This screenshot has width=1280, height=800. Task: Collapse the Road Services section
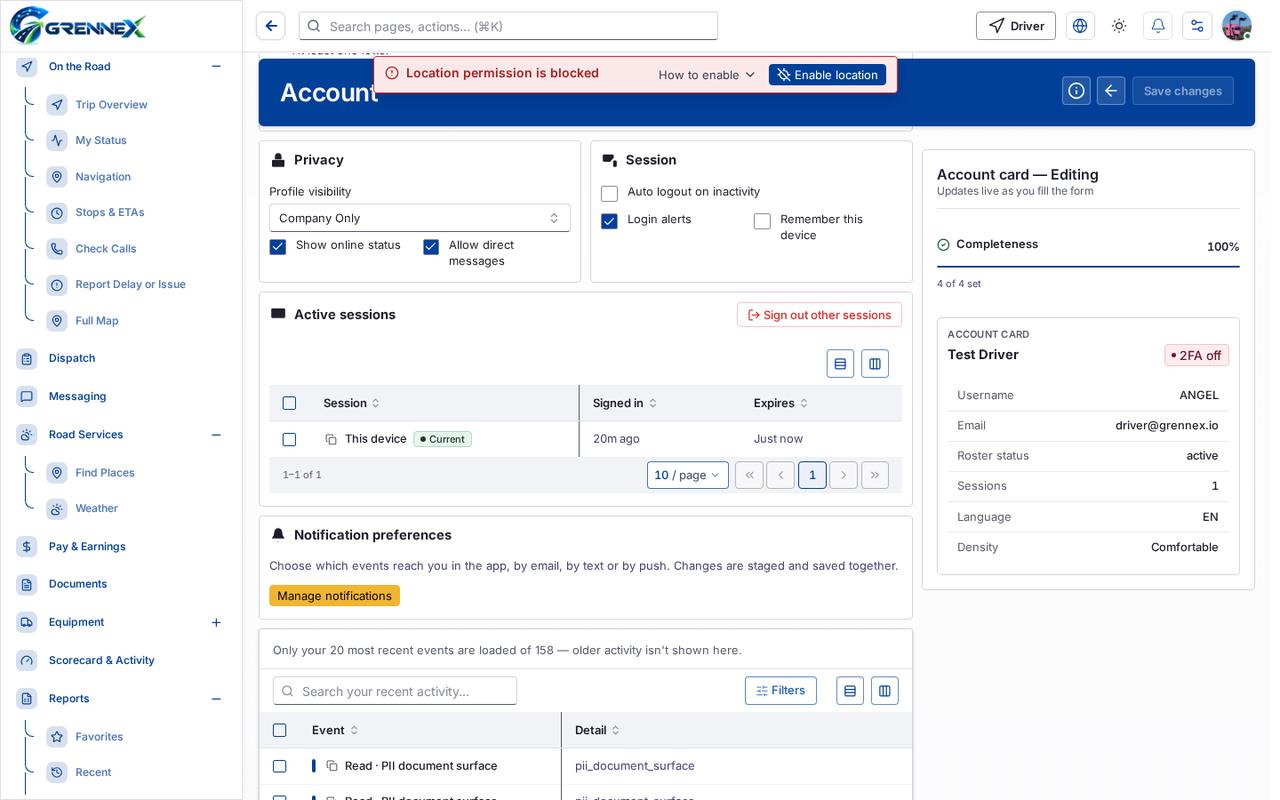216,435
